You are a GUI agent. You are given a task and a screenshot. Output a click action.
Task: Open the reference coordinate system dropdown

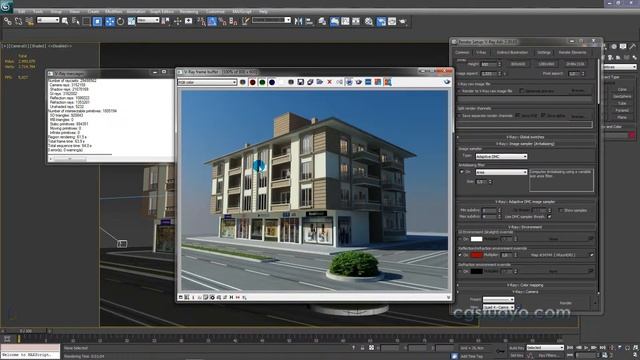click(148, 20)
